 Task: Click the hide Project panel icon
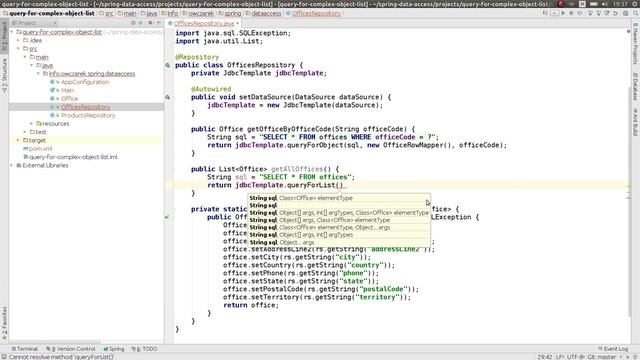point(159,23)
